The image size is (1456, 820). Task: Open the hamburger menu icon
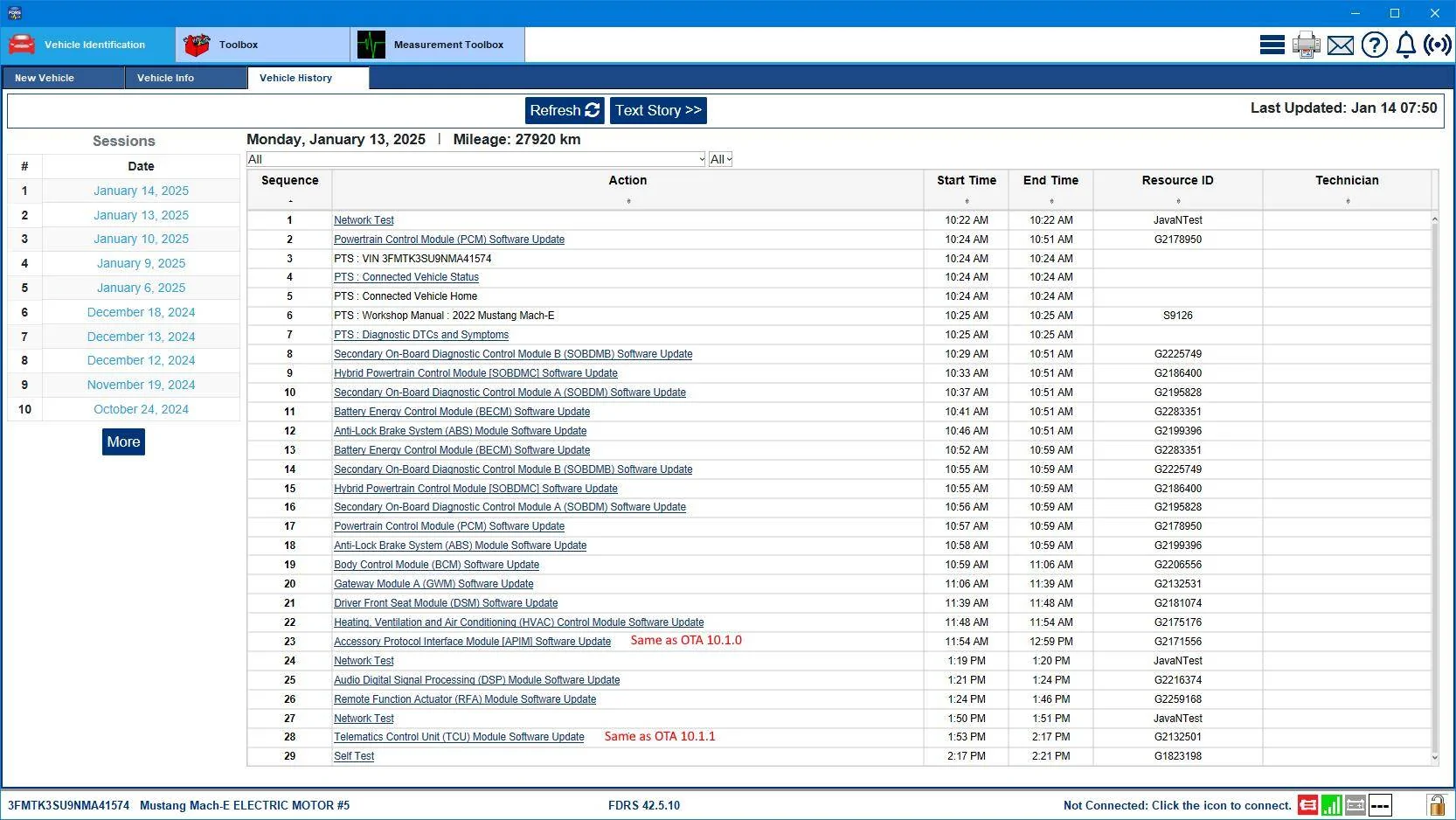(x=1272, y=45)
